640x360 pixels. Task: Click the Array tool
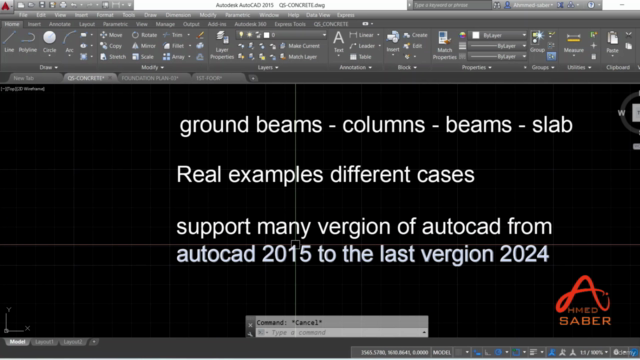[x=174, y=57]
